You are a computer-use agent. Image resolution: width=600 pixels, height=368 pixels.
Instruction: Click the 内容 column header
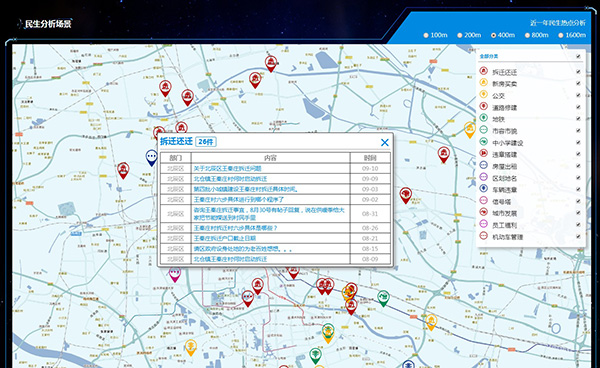270,158
